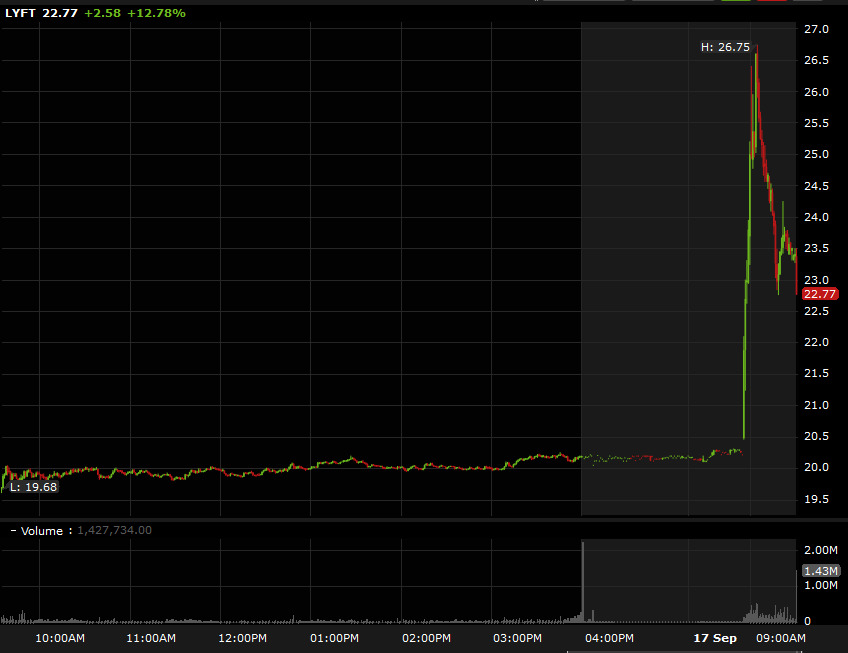
Task: Select the H: 26.75 high marker
Action: pos(725,47)
